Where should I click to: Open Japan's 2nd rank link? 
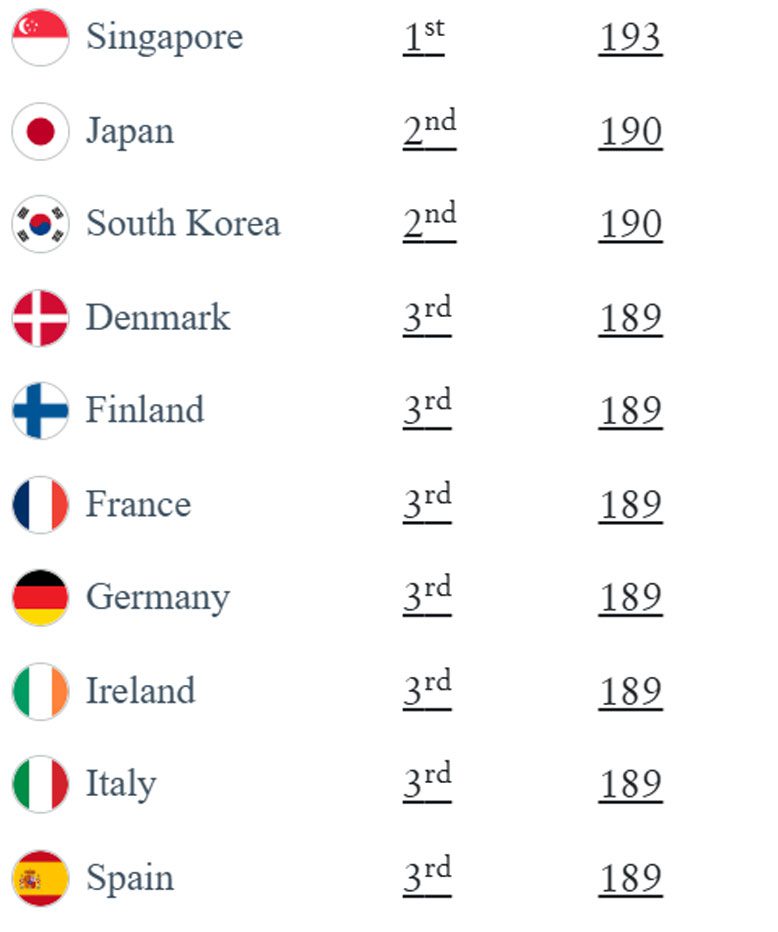tap(429, 130)
